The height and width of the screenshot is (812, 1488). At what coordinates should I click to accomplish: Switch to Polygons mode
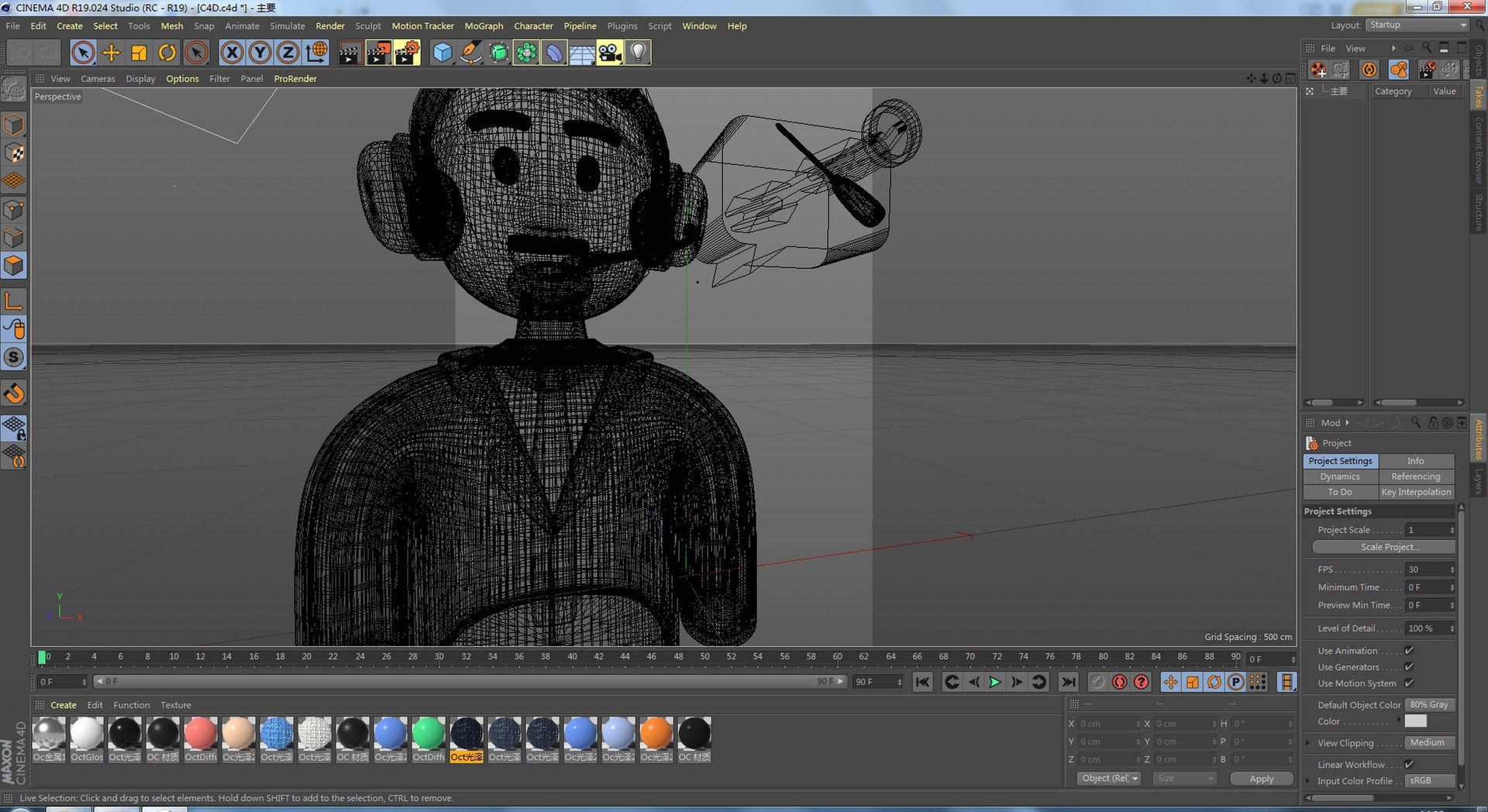tap(14, 266)
